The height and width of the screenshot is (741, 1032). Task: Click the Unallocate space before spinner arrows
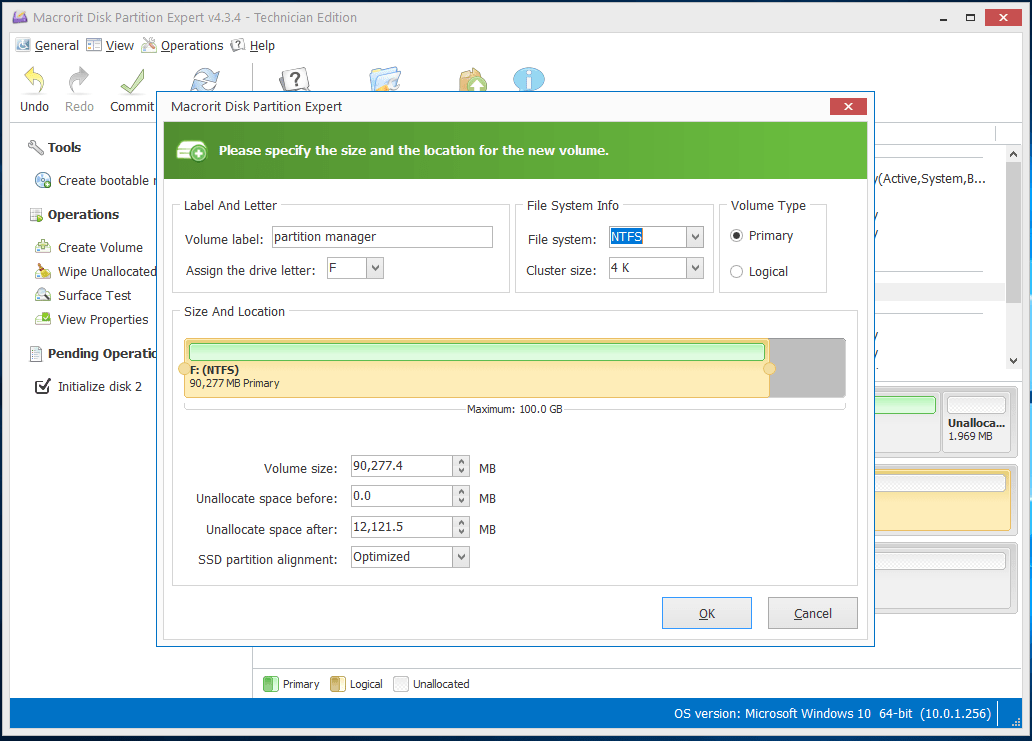(x=461, y=496)
